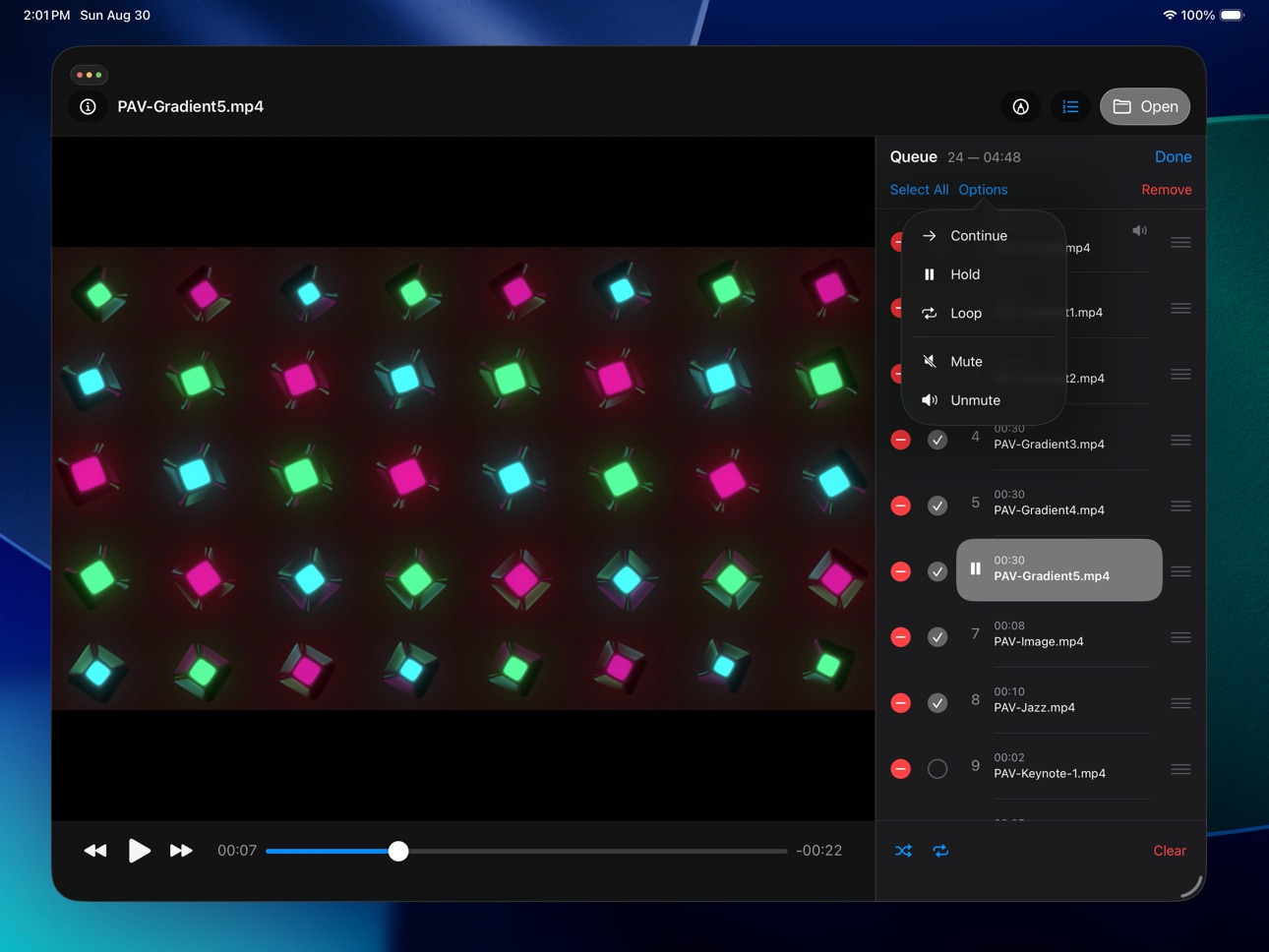
Task: Click the -00:22 remaining time label
Action: click(x=818, y=851)
